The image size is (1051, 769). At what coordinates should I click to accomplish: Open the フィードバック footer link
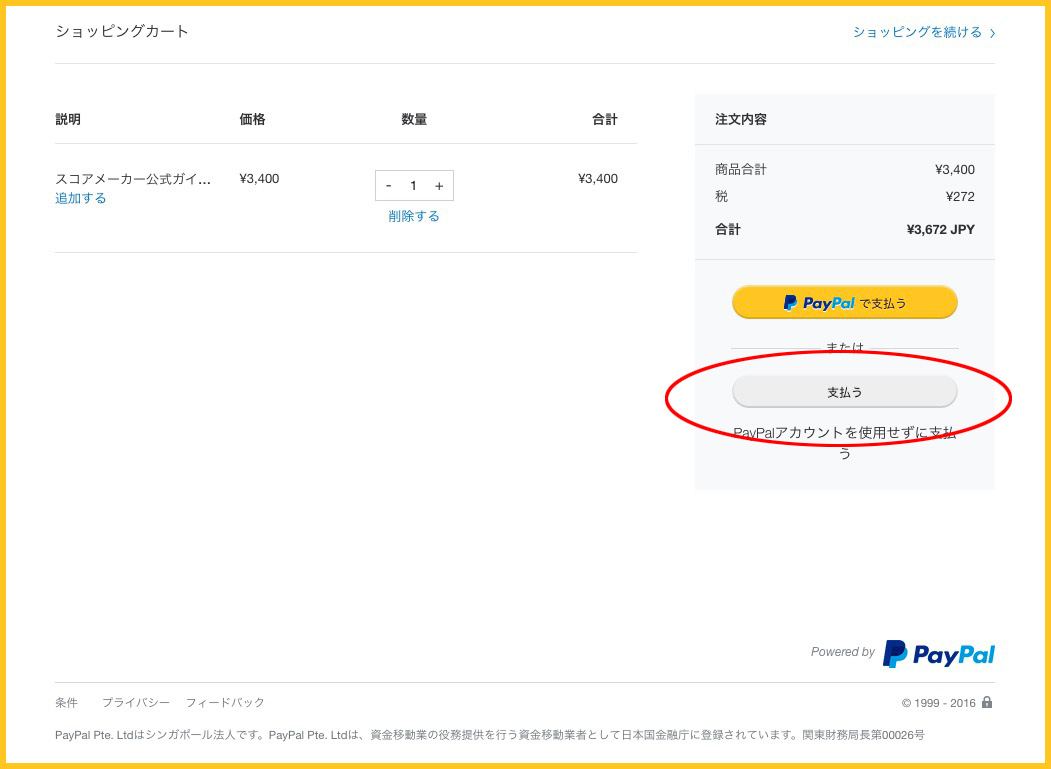point(225,703)
